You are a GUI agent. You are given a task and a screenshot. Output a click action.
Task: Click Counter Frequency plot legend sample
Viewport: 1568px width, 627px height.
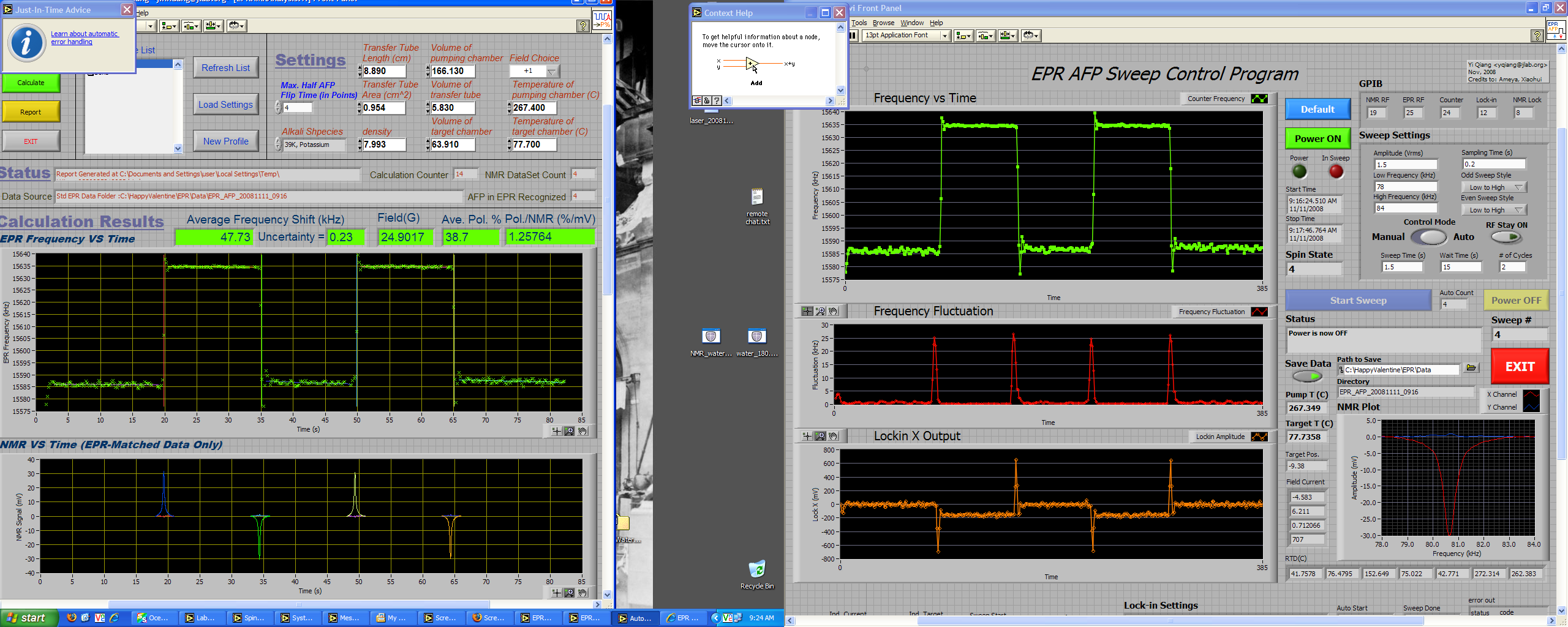[x=1259, y=99]
